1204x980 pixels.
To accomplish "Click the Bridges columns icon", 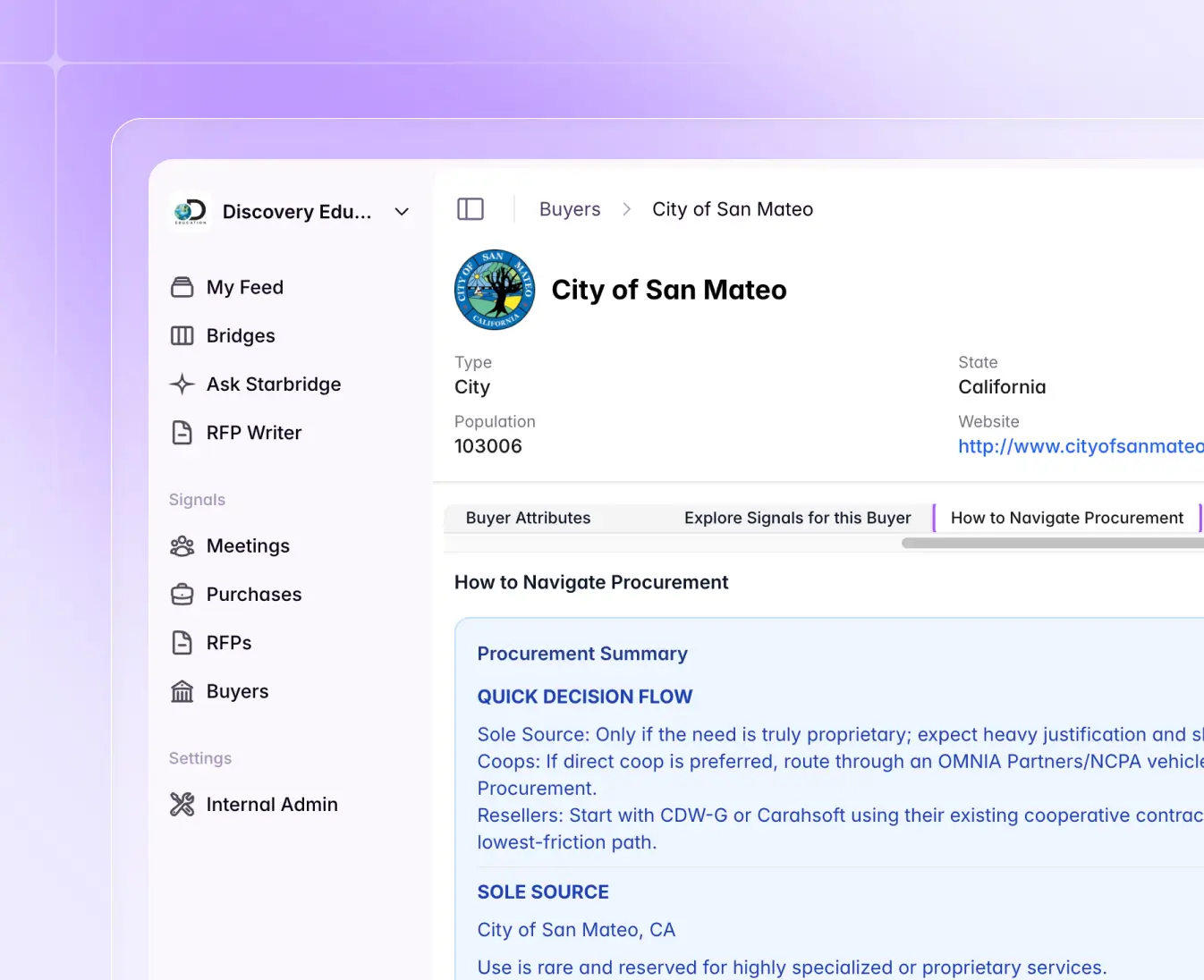I will [182, 335].
